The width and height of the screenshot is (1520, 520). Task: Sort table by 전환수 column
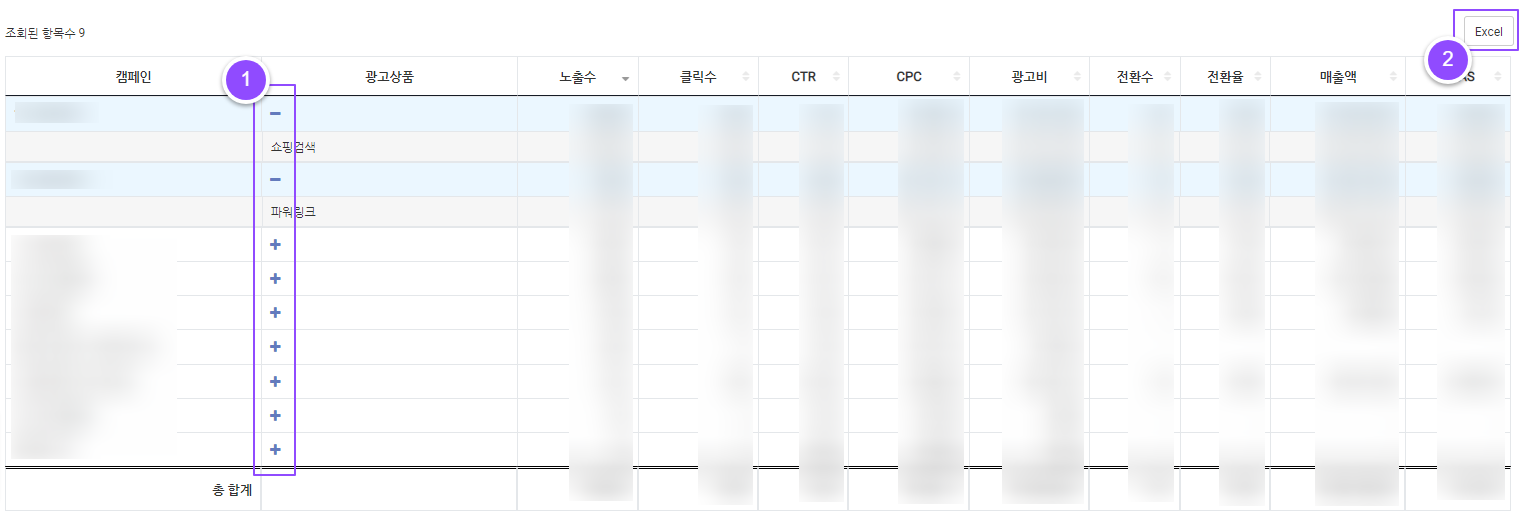[1135, 77]
